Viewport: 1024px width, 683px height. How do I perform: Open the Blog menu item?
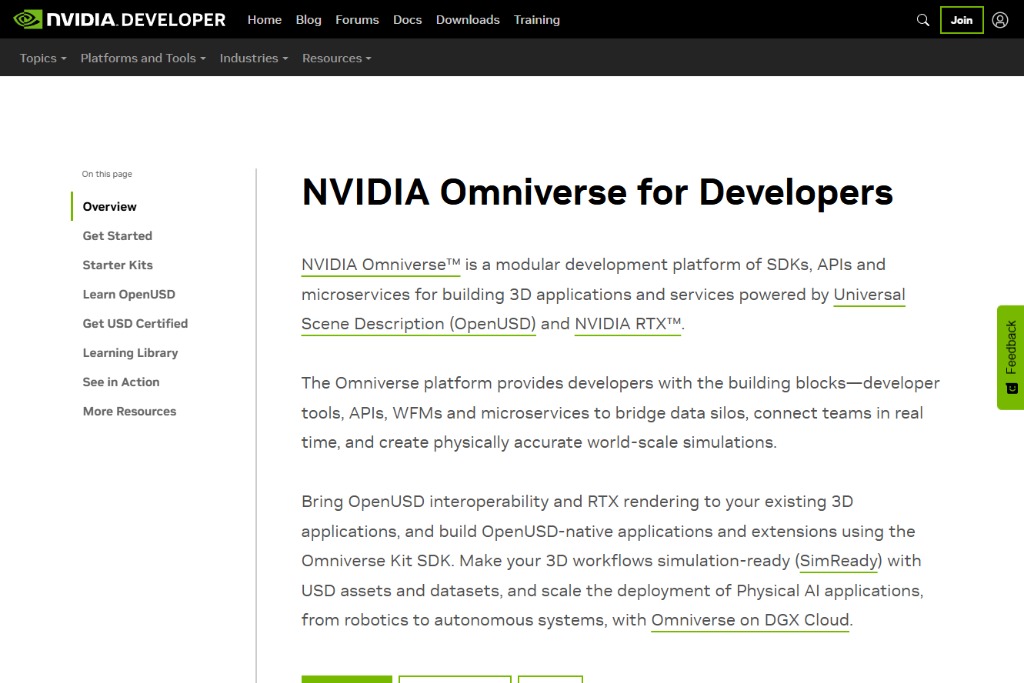[x=308, y=19]
